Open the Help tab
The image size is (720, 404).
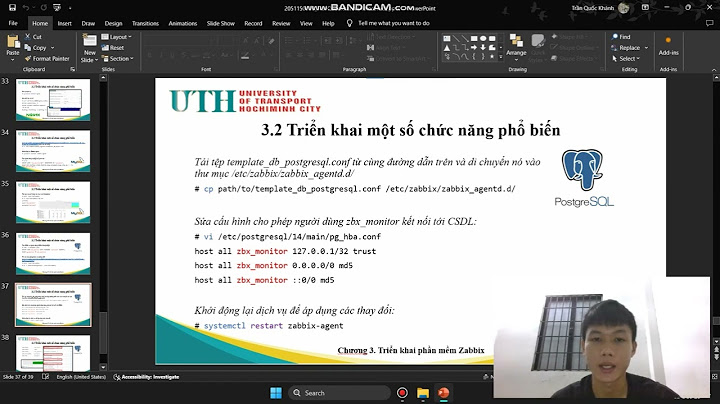(328, 23)
